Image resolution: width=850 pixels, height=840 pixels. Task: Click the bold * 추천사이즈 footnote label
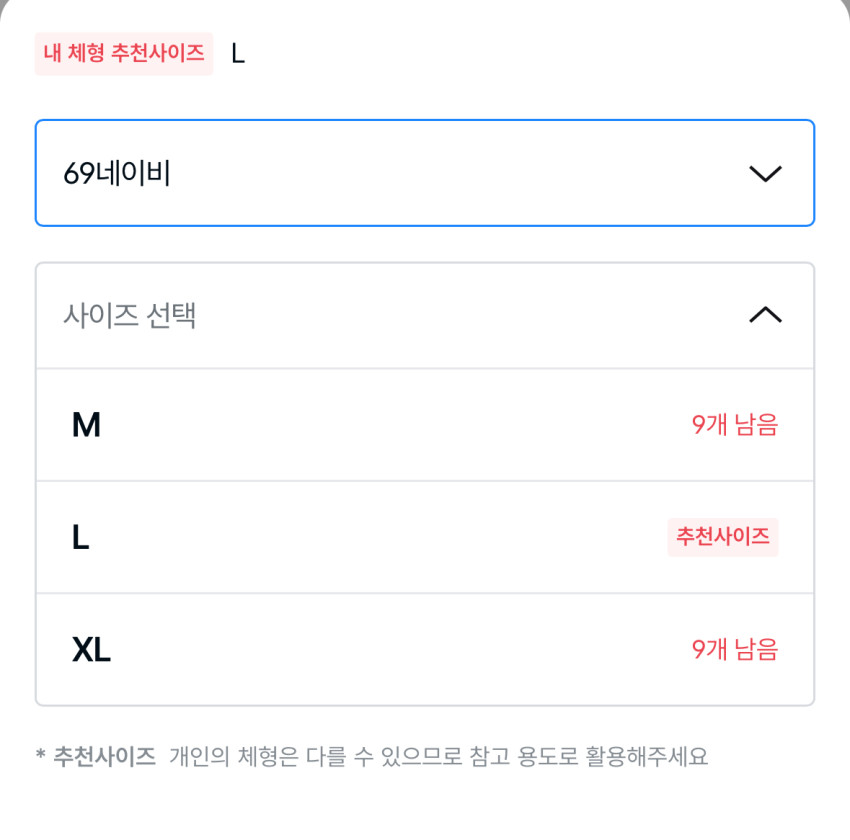tap(104, 756)
